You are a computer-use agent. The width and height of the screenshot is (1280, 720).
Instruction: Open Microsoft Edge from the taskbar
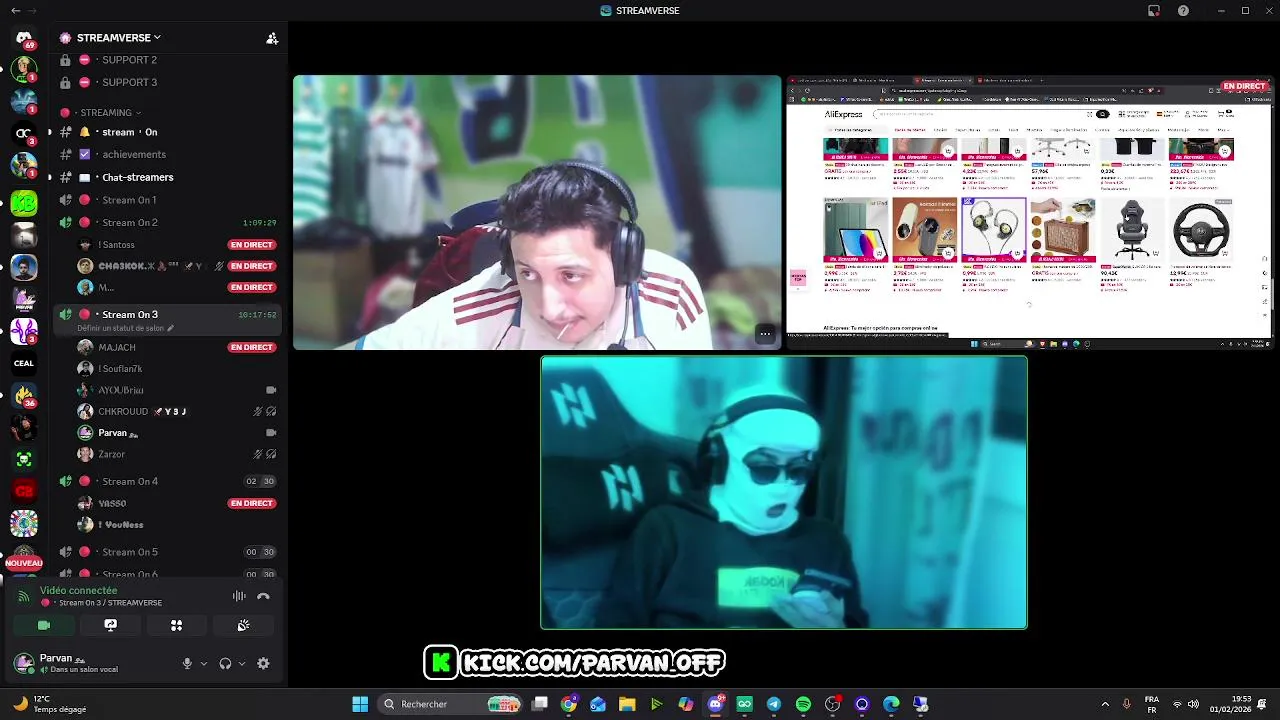(x=891, y=704)
